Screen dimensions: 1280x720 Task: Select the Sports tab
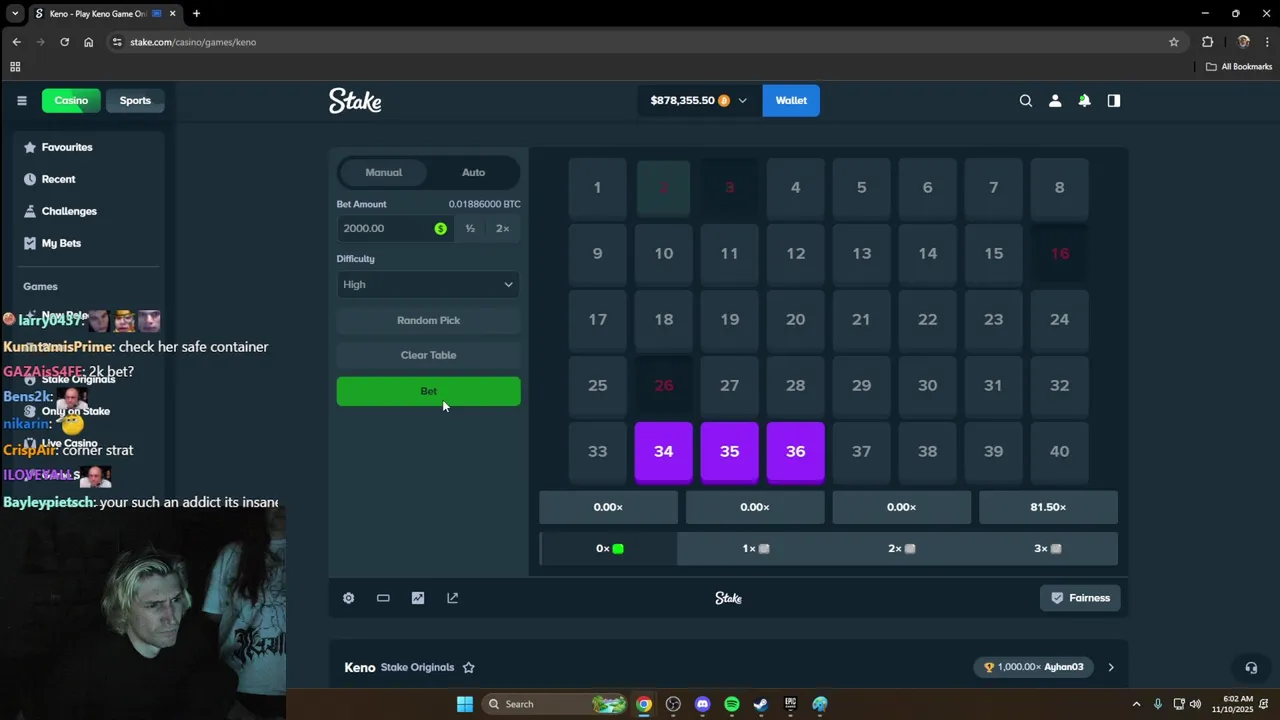tap(135, 100)
